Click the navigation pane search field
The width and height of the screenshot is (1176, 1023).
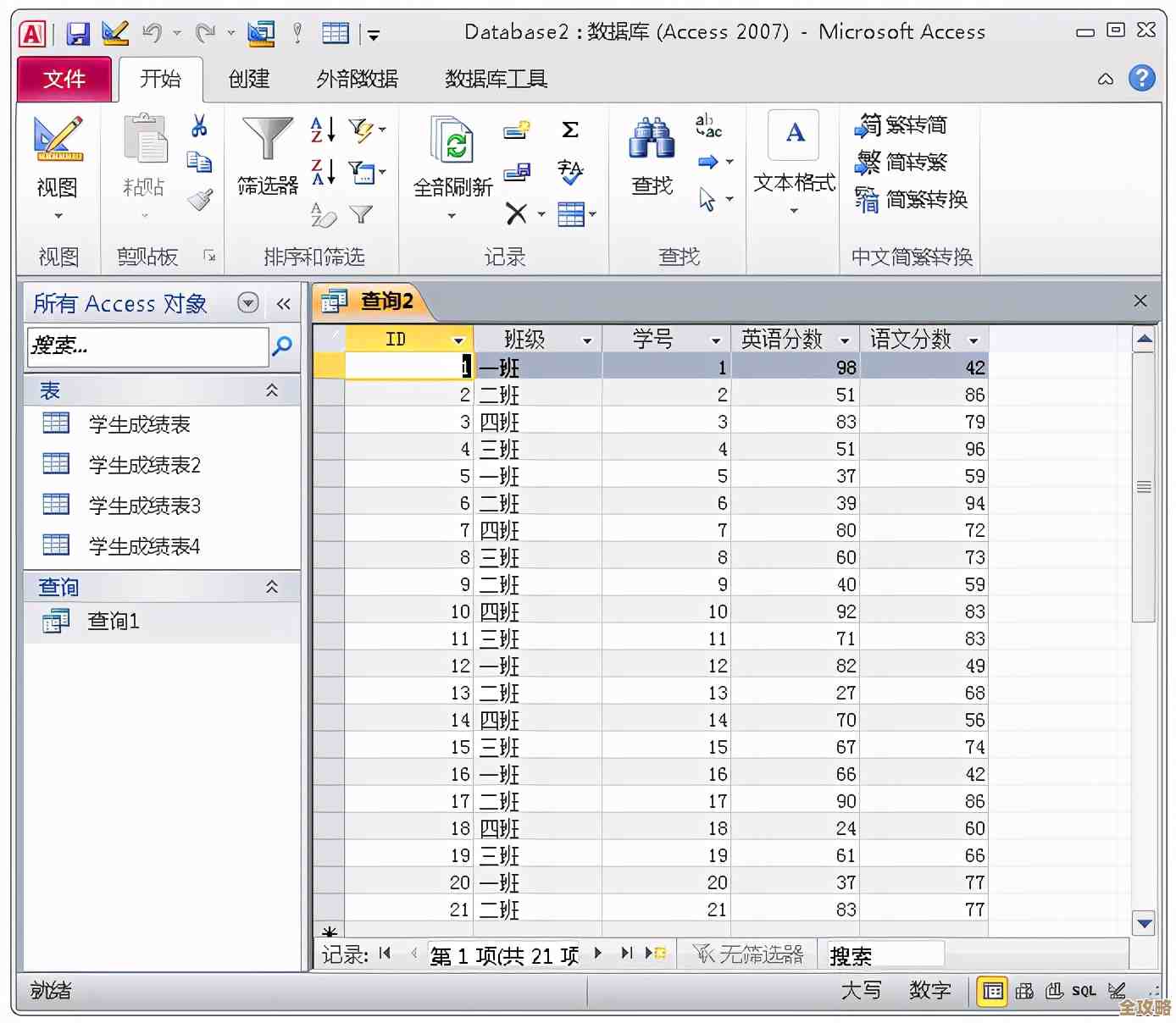pyautogui.click(x=147, y=346)
